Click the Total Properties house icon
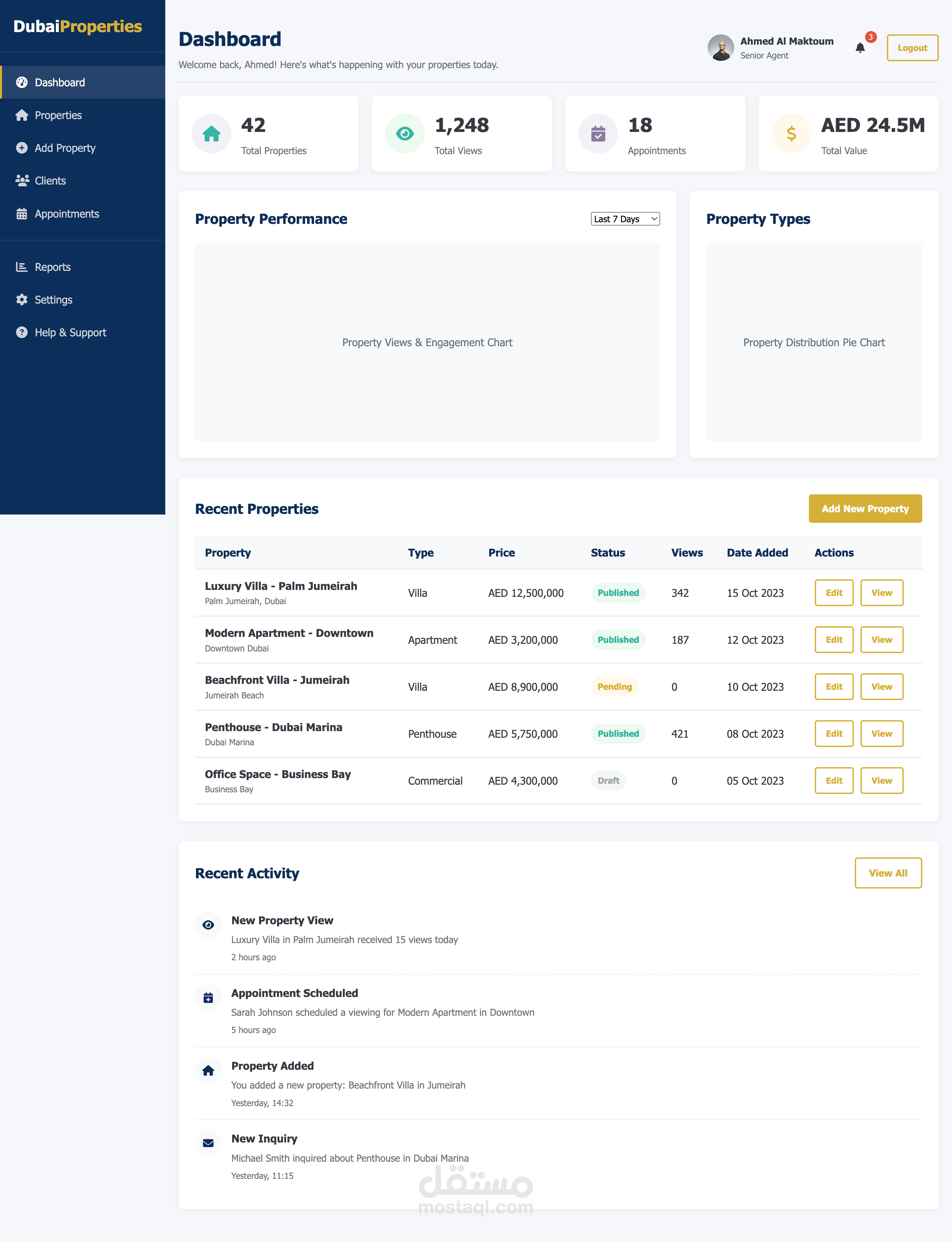Image resolution: width=952 pixels, height=1242 pixels. click(x=211, y=134)
